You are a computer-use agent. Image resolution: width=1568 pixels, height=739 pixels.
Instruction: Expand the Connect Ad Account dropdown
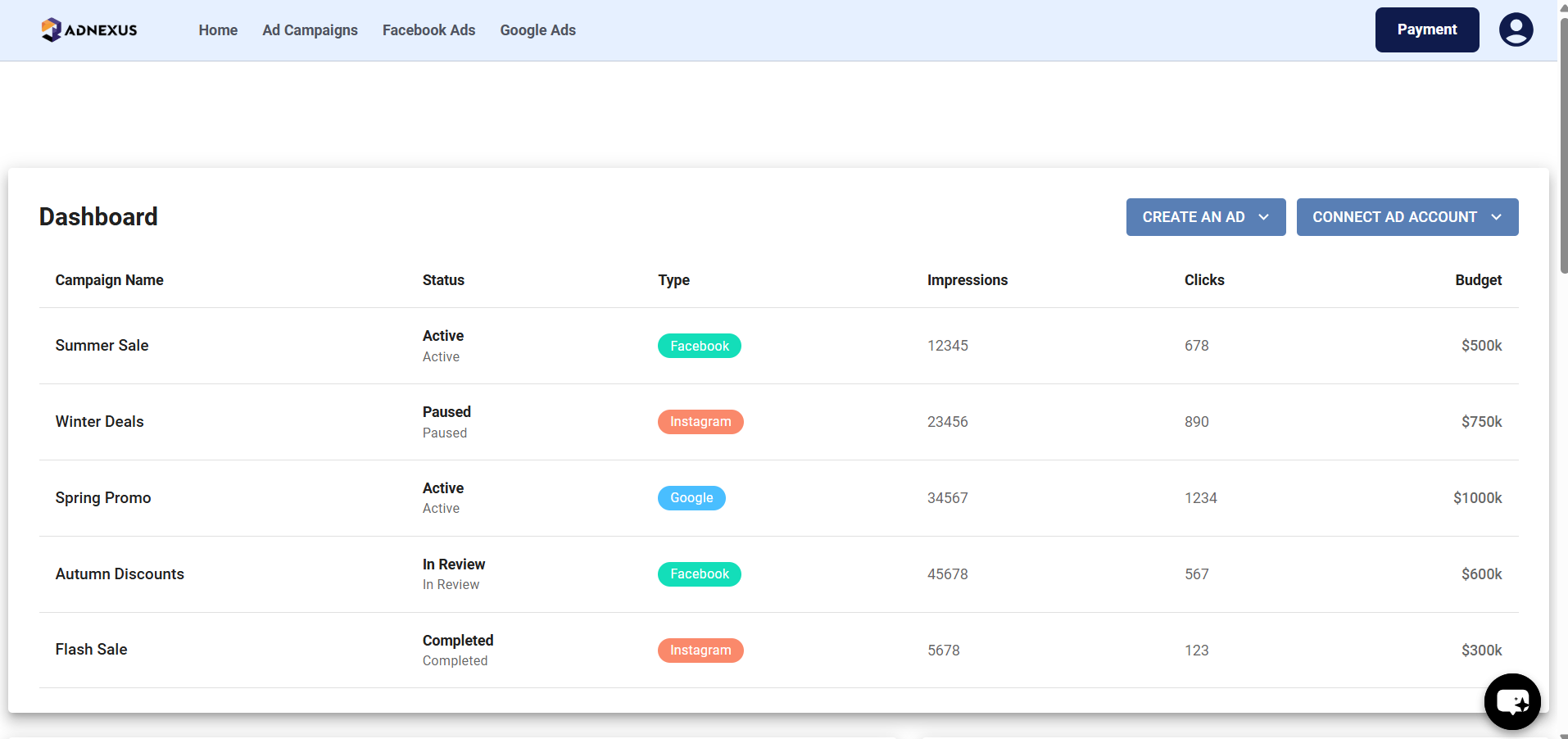tap(1407, 217)
